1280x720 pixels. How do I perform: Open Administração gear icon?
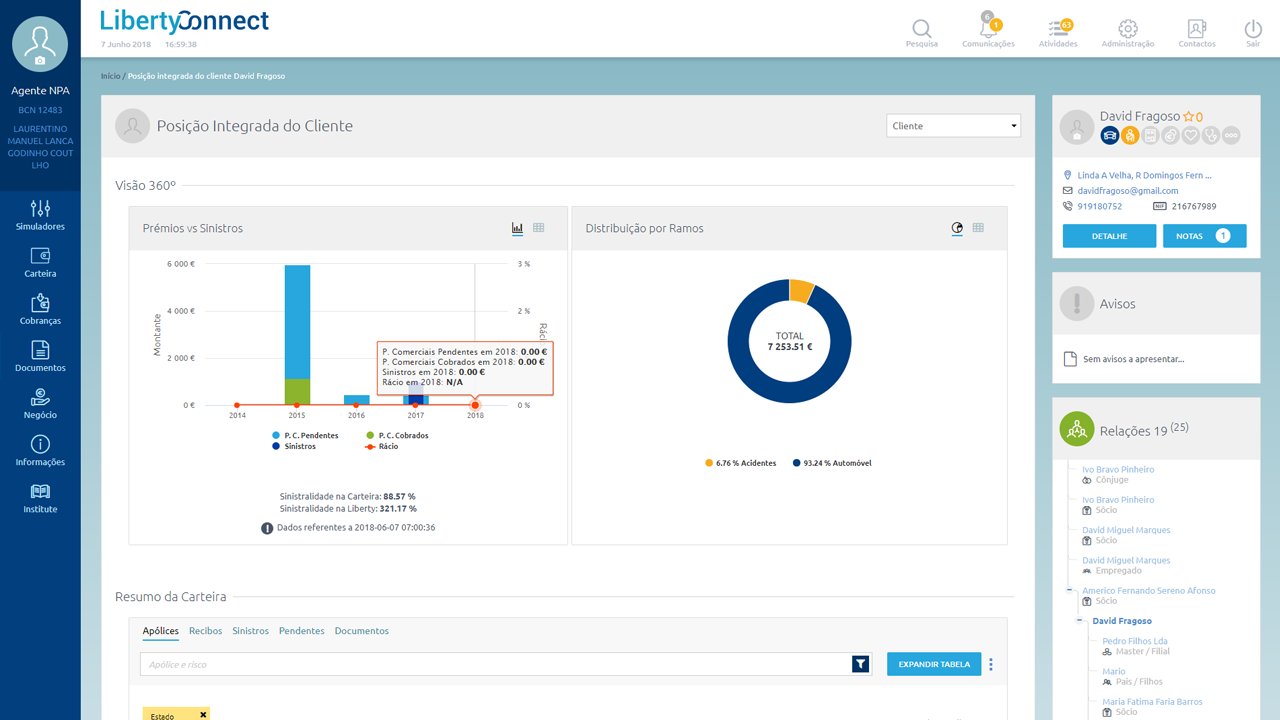point(1128,29)
